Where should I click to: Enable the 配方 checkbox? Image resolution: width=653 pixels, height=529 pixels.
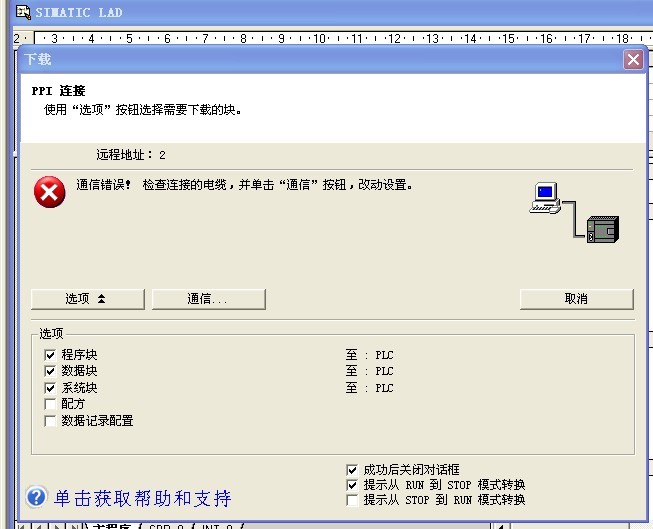(x=50, y=404)
